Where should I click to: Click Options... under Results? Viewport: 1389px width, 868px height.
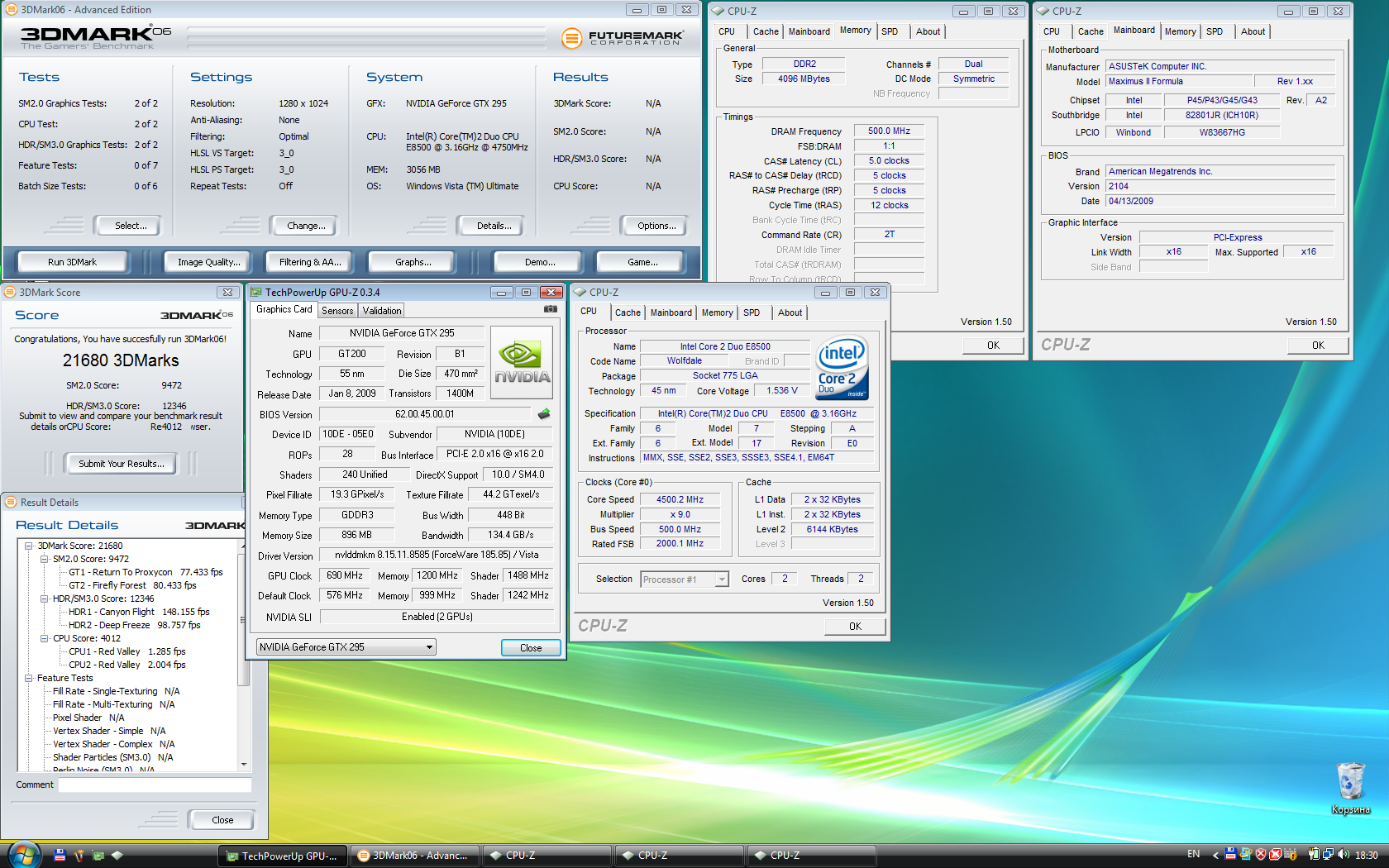click(x=656, y=226)
